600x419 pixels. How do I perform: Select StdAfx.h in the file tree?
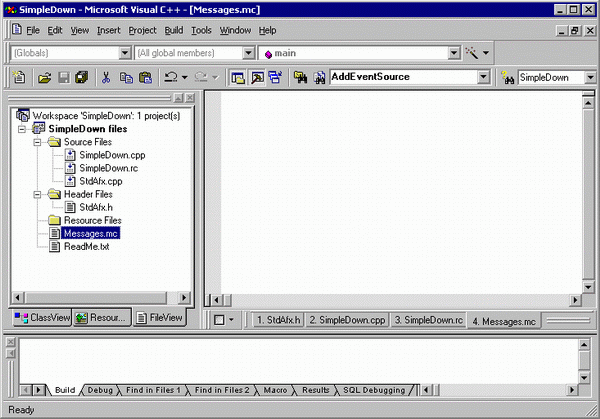96,207
